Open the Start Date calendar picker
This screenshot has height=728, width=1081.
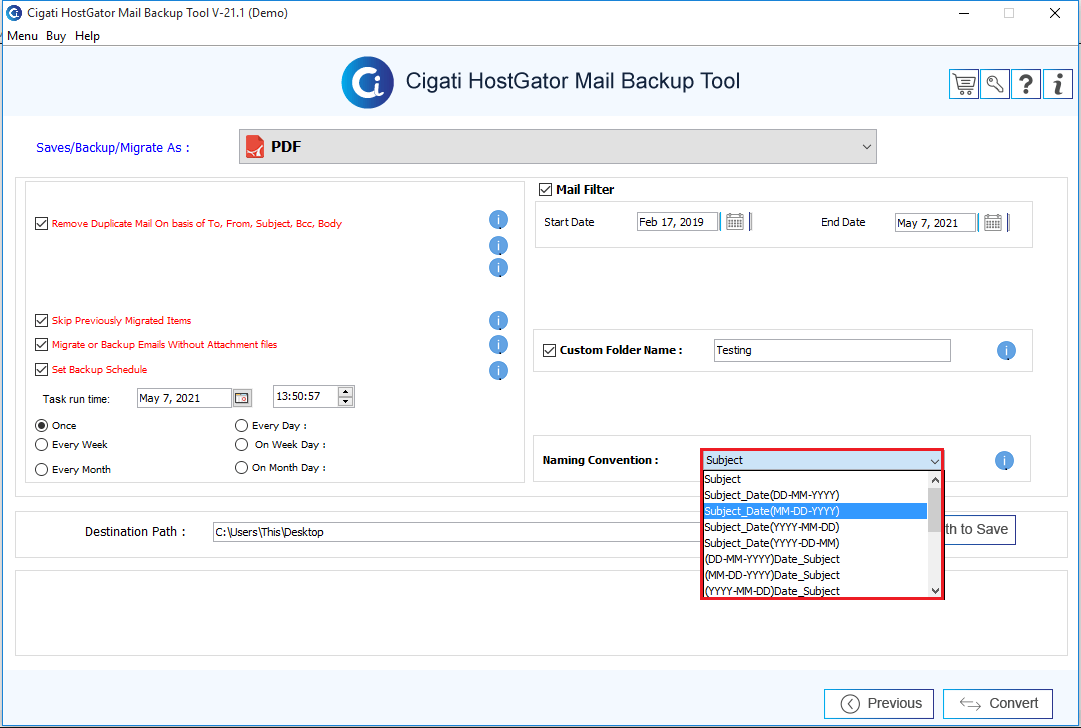735,222
